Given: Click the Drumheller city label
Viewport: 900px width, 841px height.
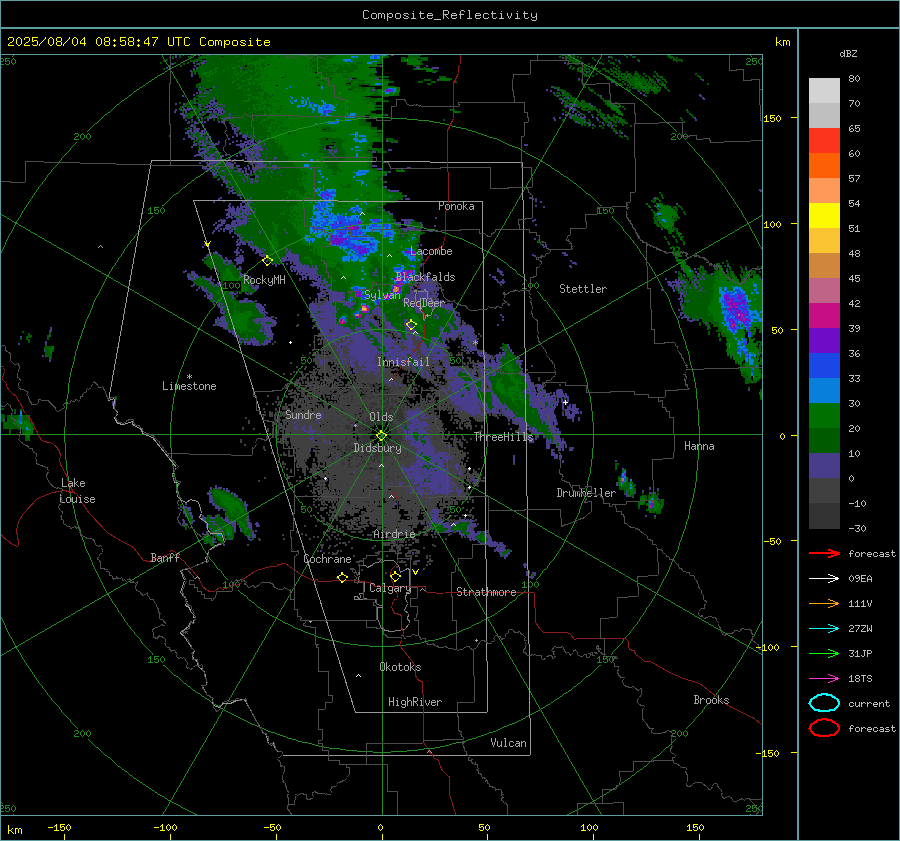Looking at the screenshot, I should pyautogui.click(x=586, y=493).
